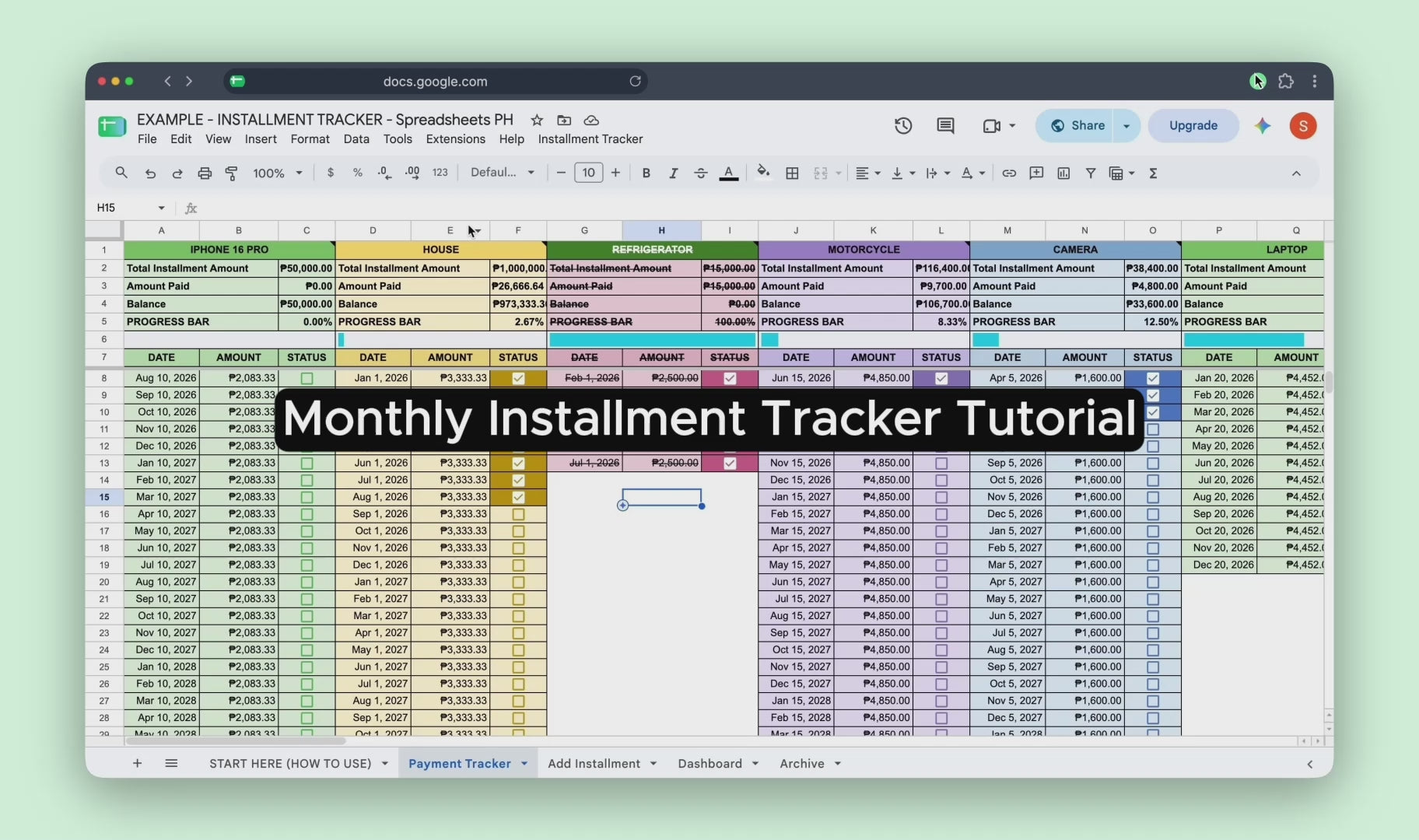Open Gemini sparkle assistant

[1262, 125]
